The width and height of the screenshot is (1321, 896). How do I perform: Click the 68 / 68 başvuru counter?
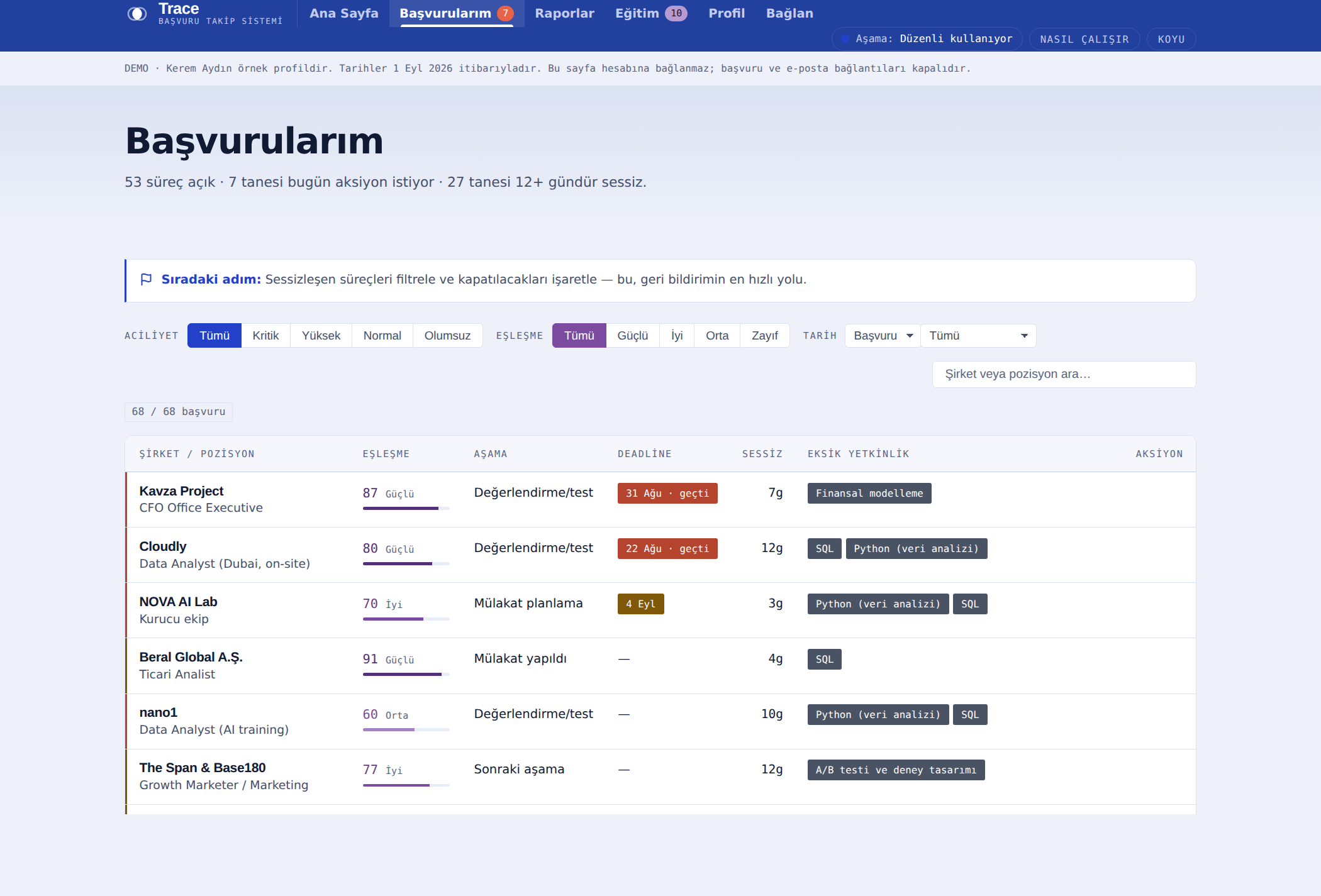[x=179, y=412]
